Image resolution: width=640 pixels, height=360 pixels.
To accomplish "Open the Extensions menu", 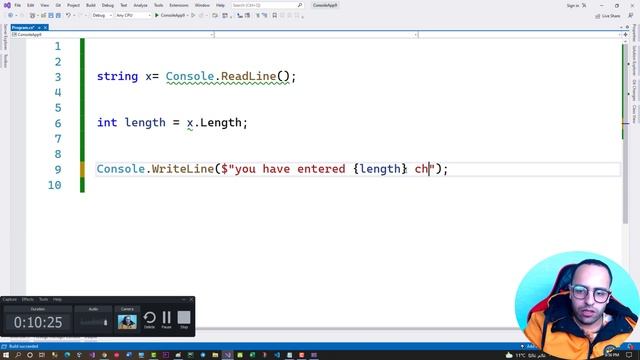I will [179, 5].
